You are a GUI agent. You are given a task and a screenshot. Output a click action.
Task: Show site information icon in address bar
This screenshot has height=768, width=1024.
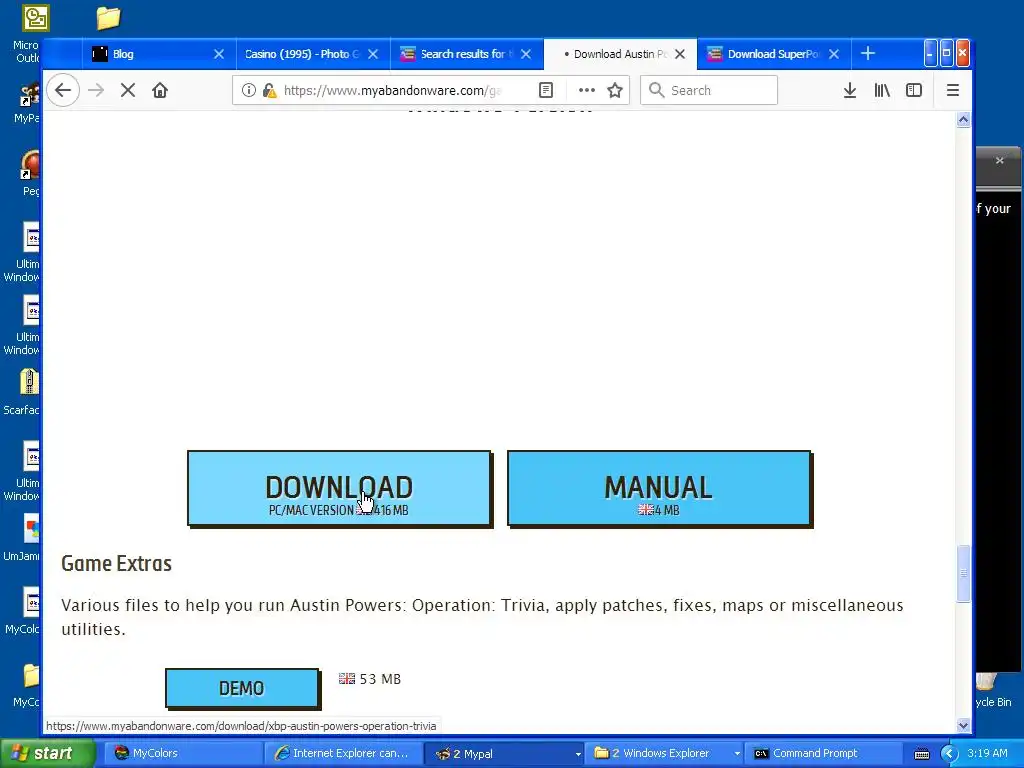pyautogui.click(x=249, y=90)
